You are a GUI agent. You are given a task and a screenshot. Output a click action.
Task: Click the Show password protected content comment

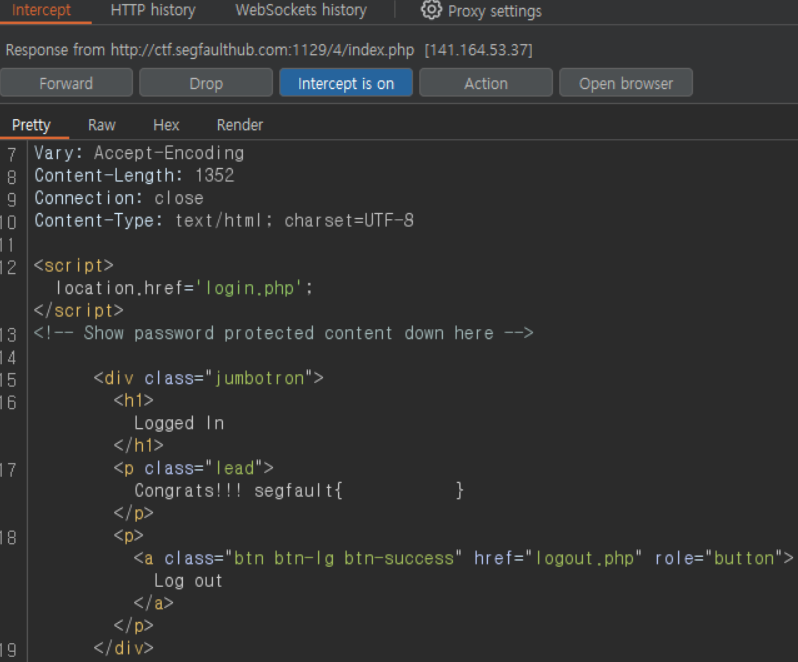(x=283, y=333)
